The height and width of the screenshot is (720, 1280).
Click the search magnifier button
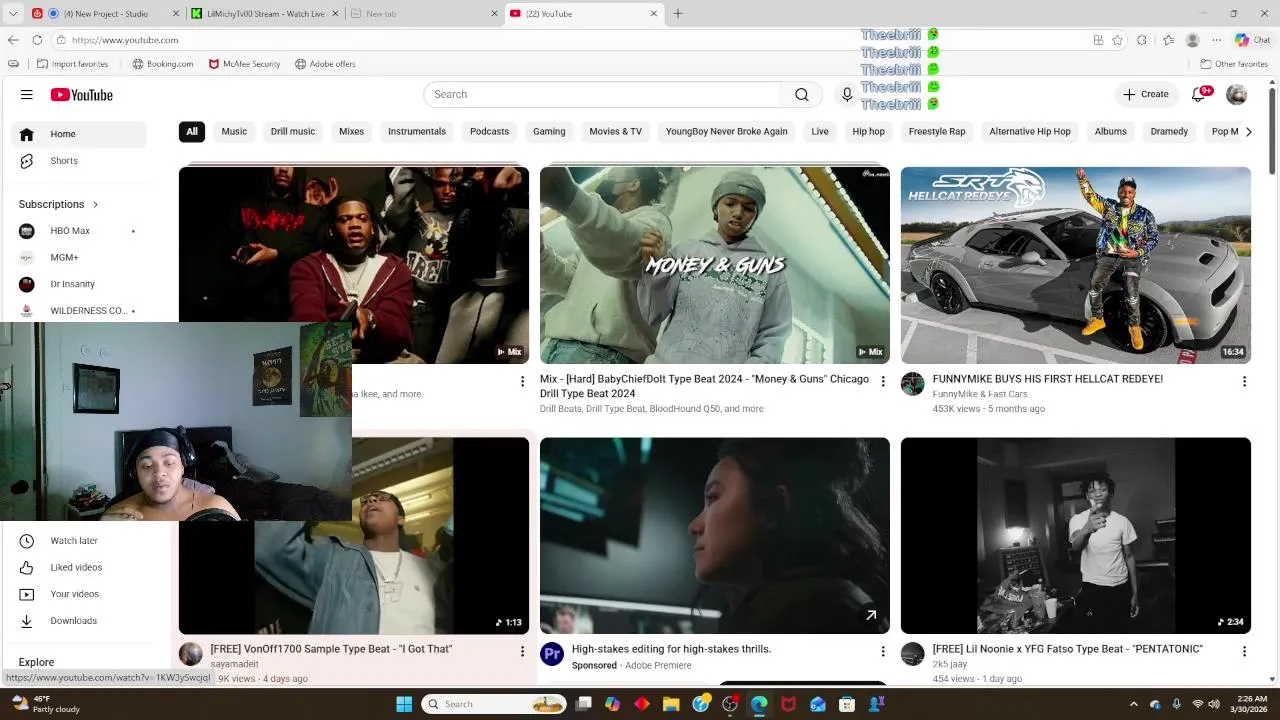pyautogui.click(x=802, y=95)
